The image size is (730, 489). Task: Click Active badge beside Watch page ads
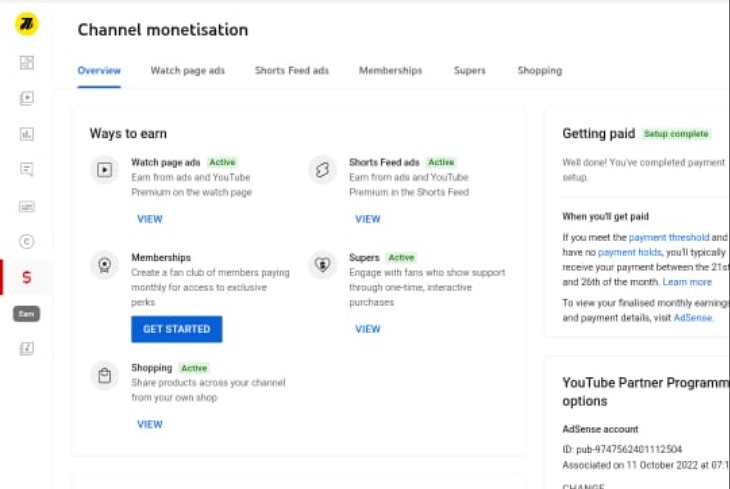(222, 162)
